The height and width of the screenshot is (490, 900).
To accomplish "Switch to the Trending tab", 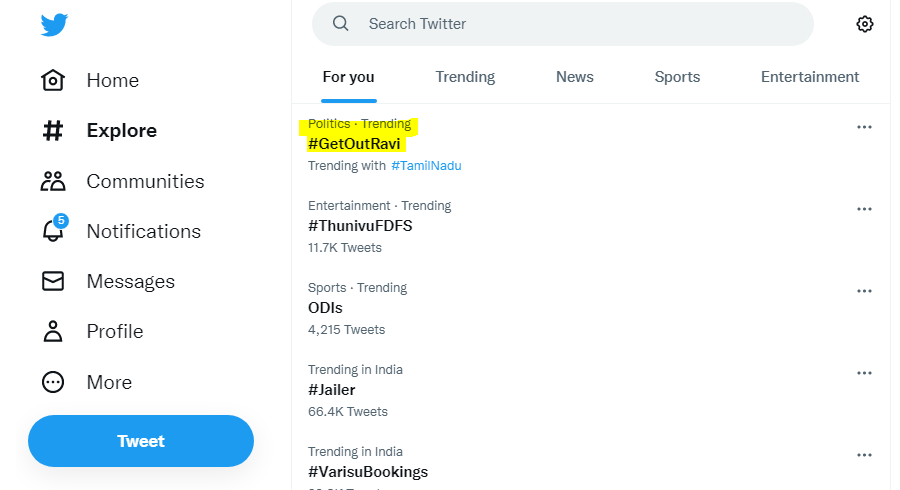I will [x=465, y=77].
